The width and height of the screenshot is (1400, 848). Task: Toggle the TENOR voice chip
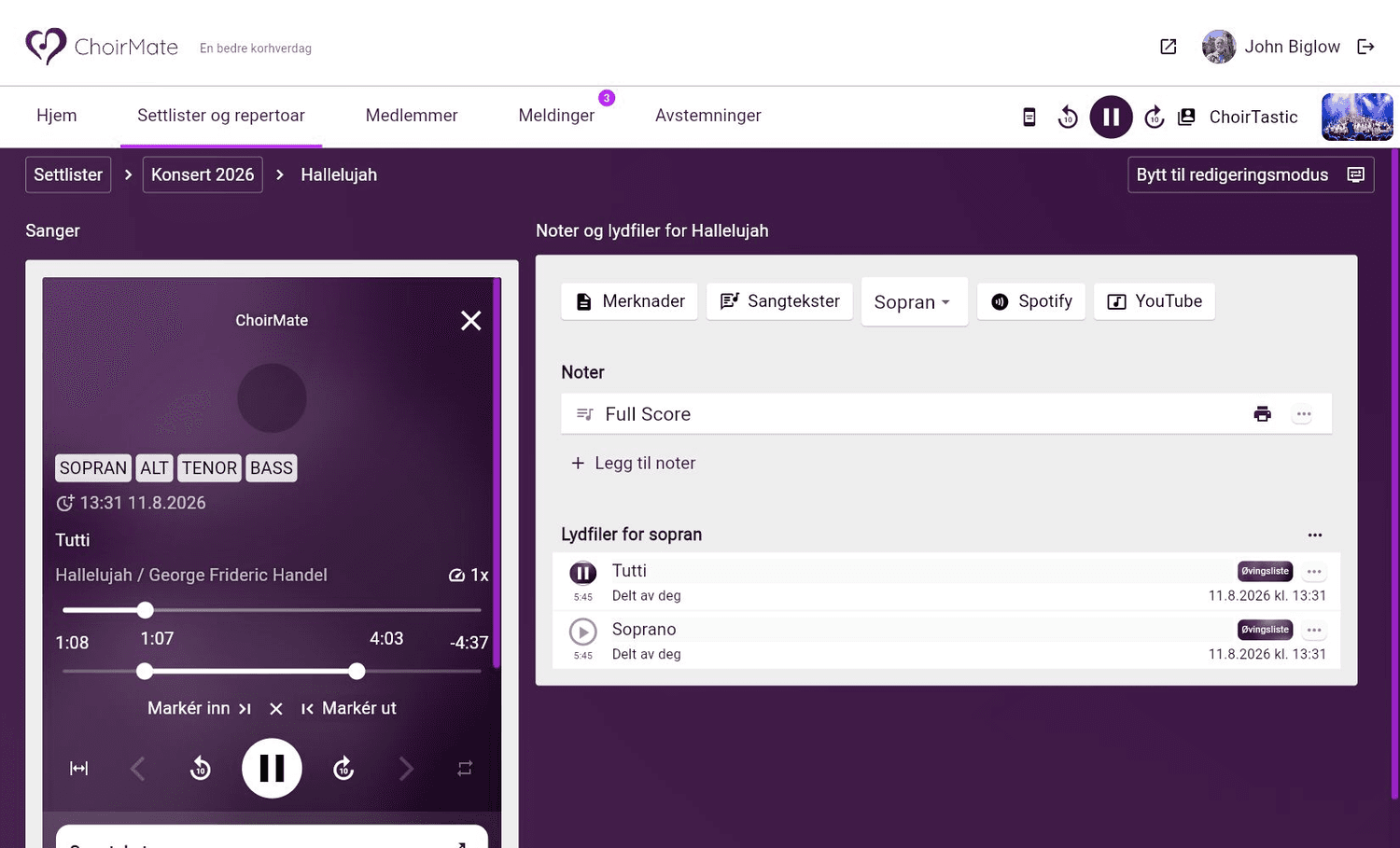coord(209,468)
